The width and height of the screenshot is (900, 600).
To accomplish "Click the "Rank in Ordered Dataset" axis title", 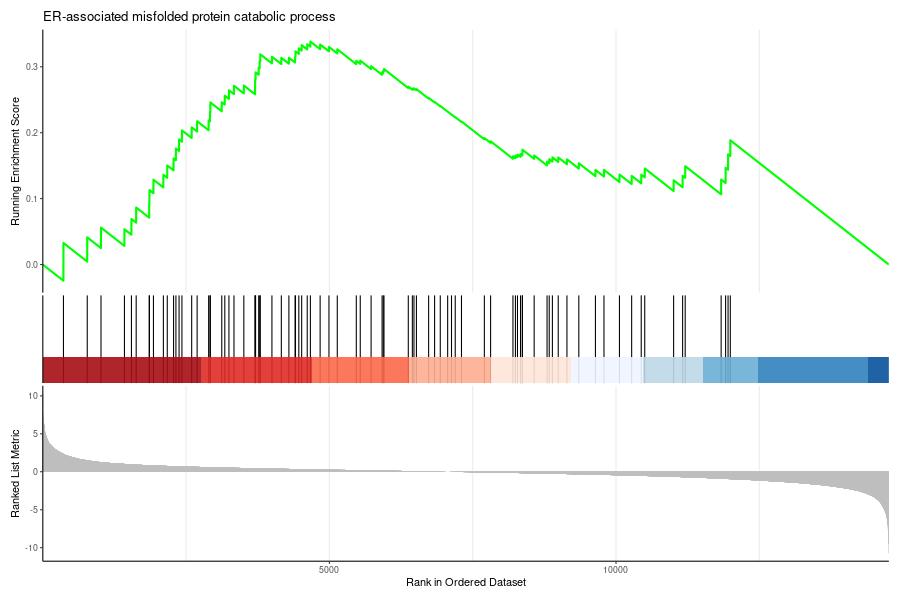I will (465, 582).
